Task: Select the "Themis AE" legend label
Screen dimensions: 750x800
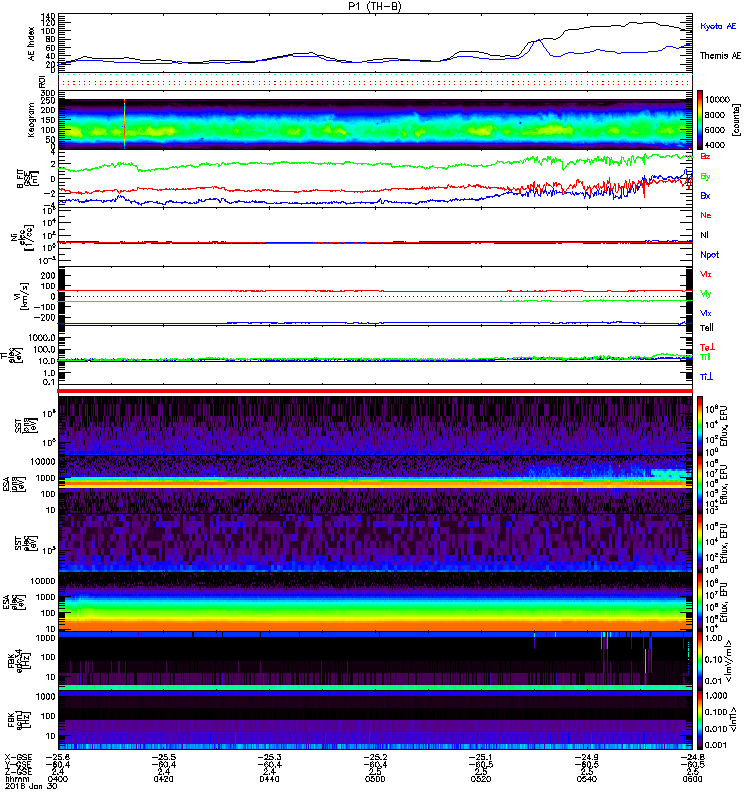Action: coord(720,56)
